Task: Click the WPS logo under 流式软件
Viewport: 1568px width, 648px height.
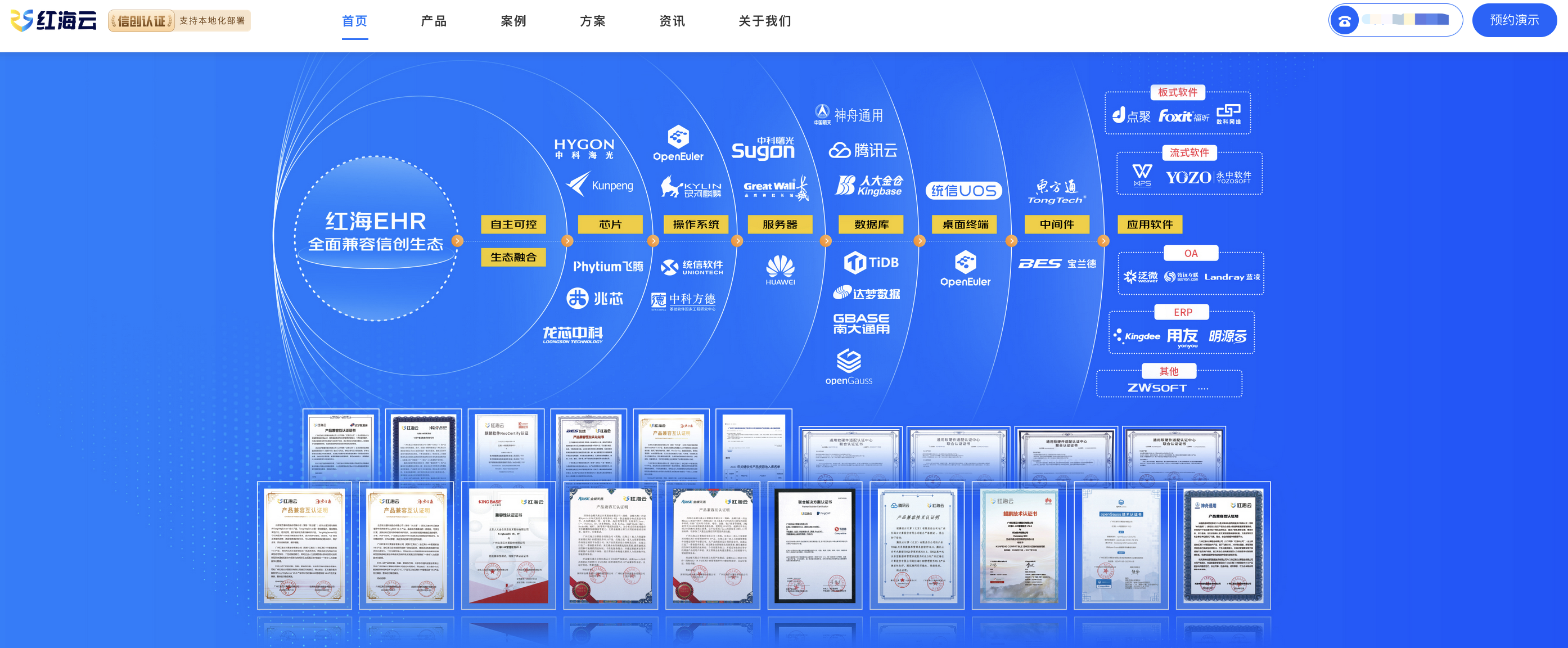Action: (1142, 175)
